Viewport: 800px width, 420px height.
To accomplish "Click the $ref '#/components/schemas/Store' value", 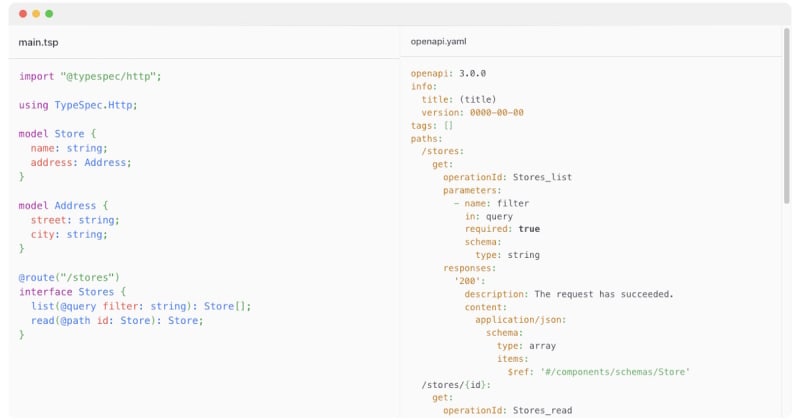I will click(615, 372).
